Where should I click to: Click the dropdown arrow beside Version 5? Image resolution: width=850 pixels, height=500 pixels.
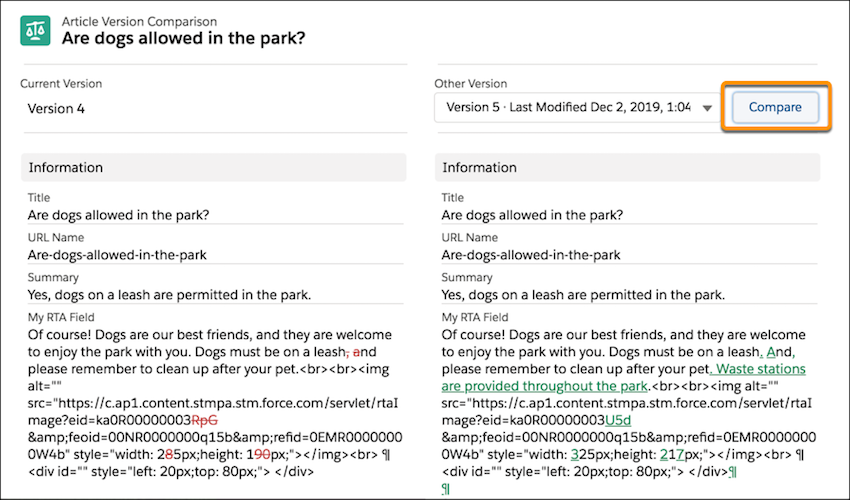[707, 108]
